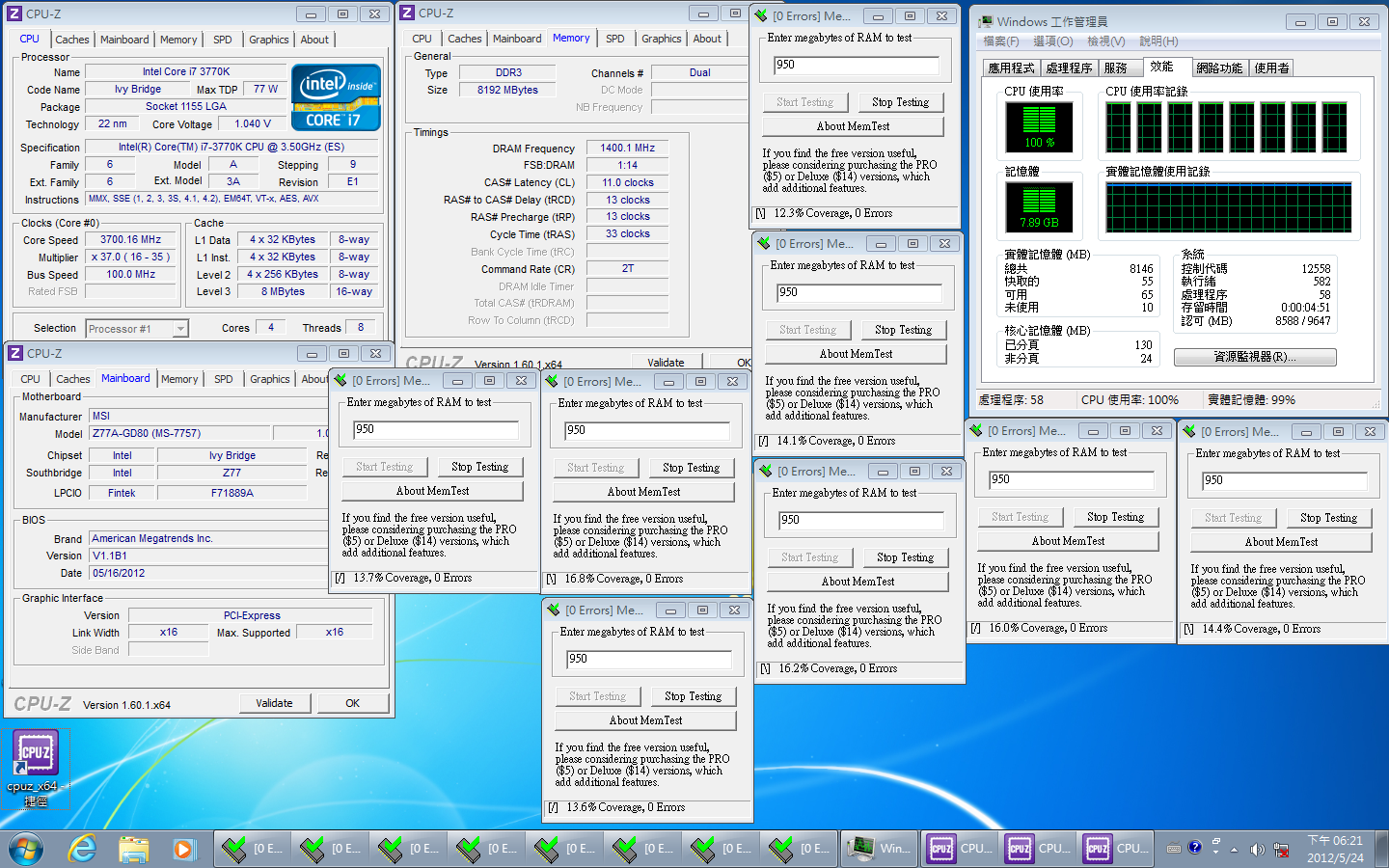Click About MemTest in window at 14.1% coverage
The height and width of the screenshot is (868, 1389).
[857, 354]
